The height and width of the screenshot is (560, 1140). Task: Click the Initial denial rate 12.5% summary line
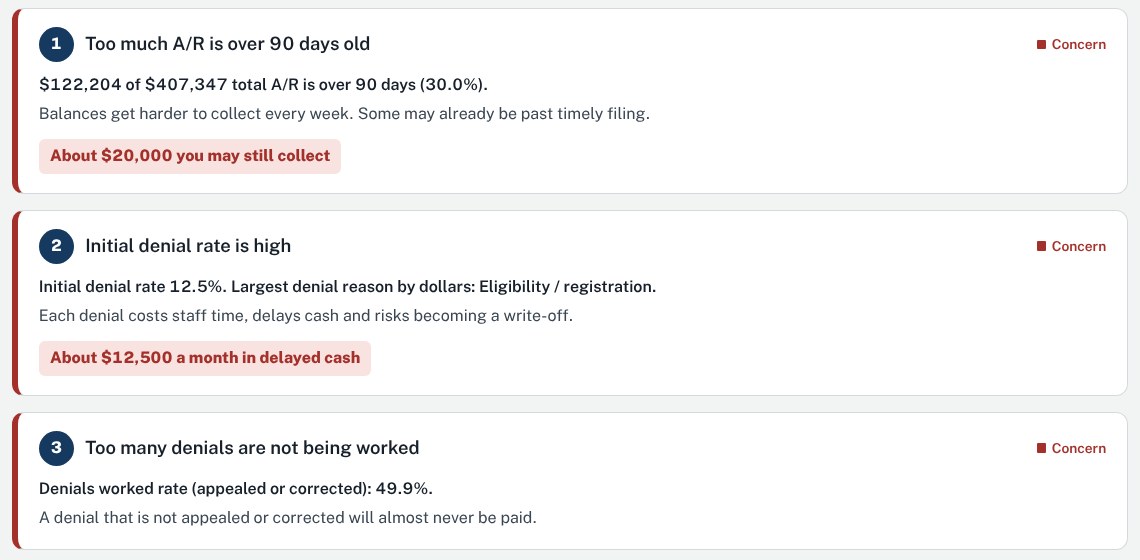pos(348,287)
